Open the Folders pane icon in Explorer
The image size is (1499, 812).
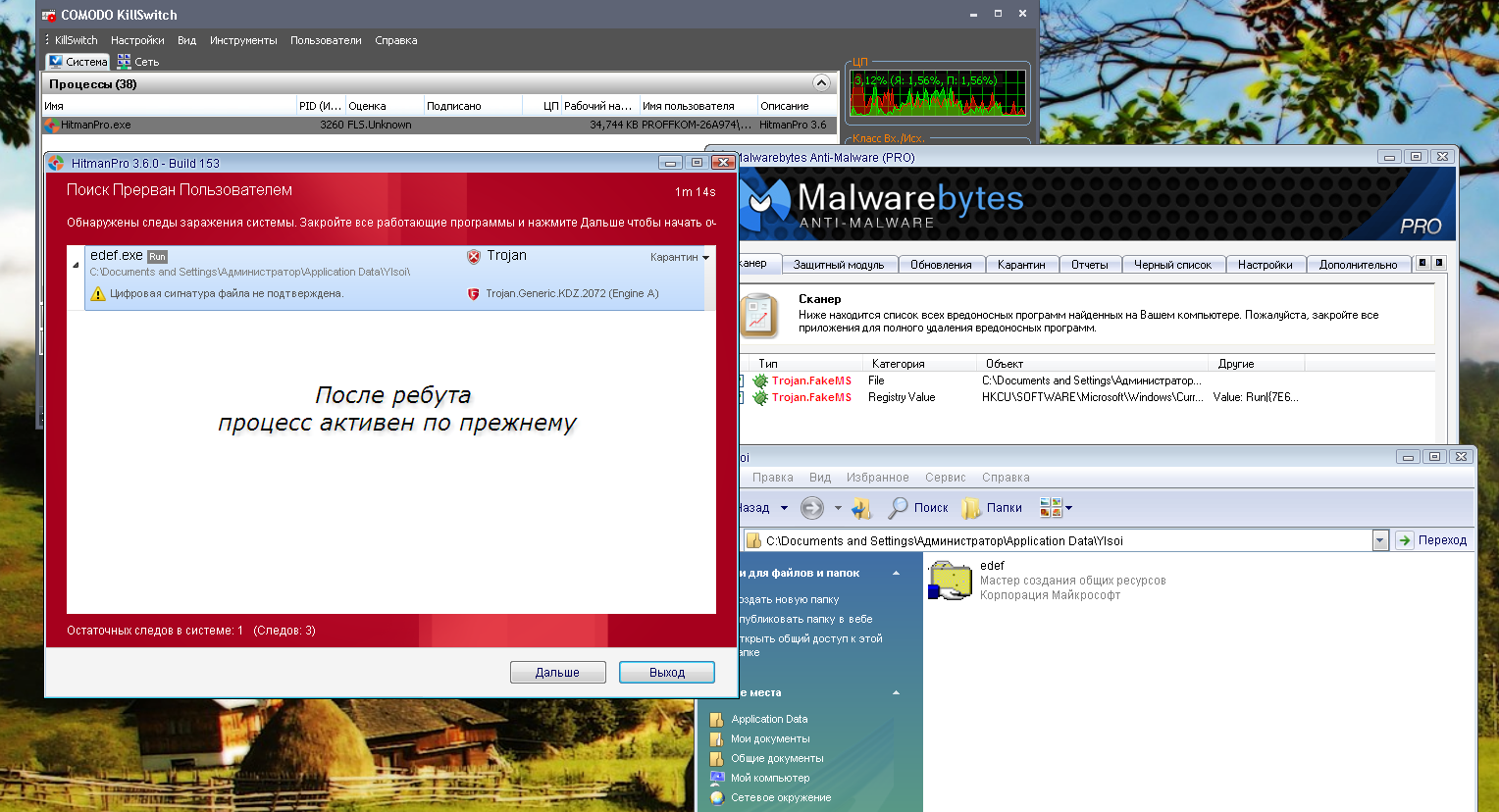pyautogui.click(x=971, y=508)
